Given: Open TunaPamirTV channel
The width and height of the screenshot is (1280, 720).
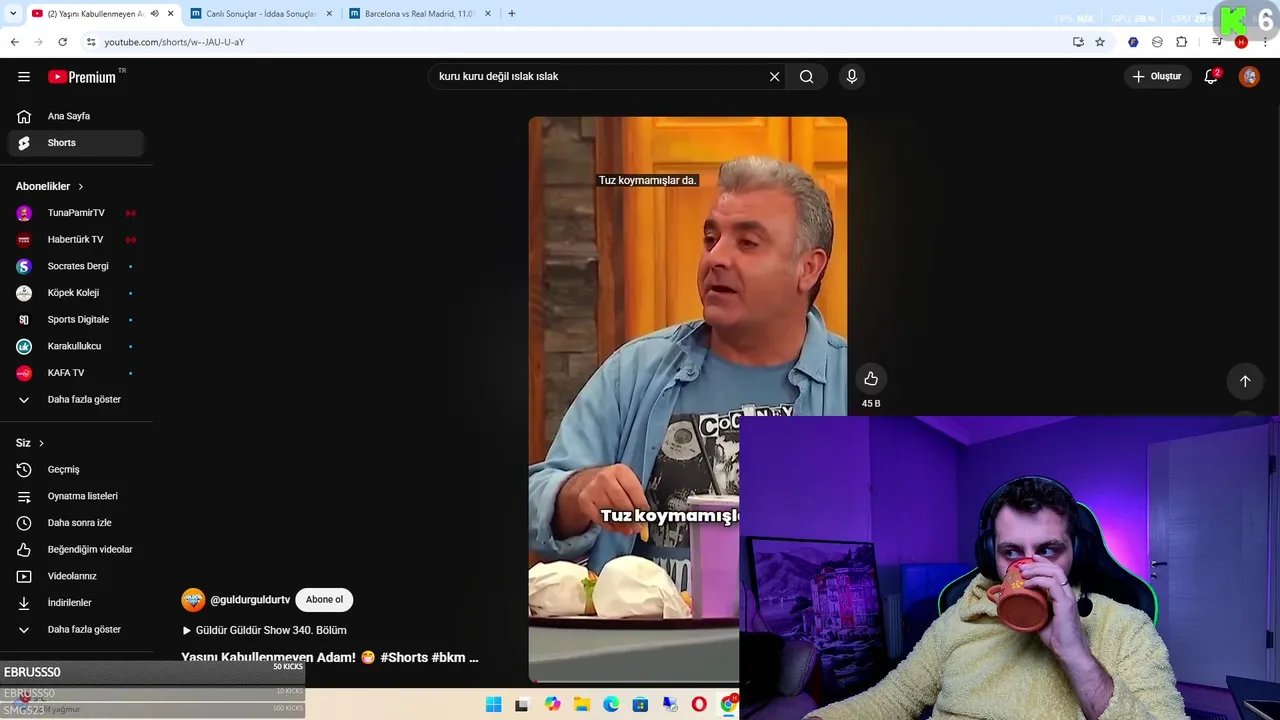Looking at the screenshot, I should [x=75, y=213].
